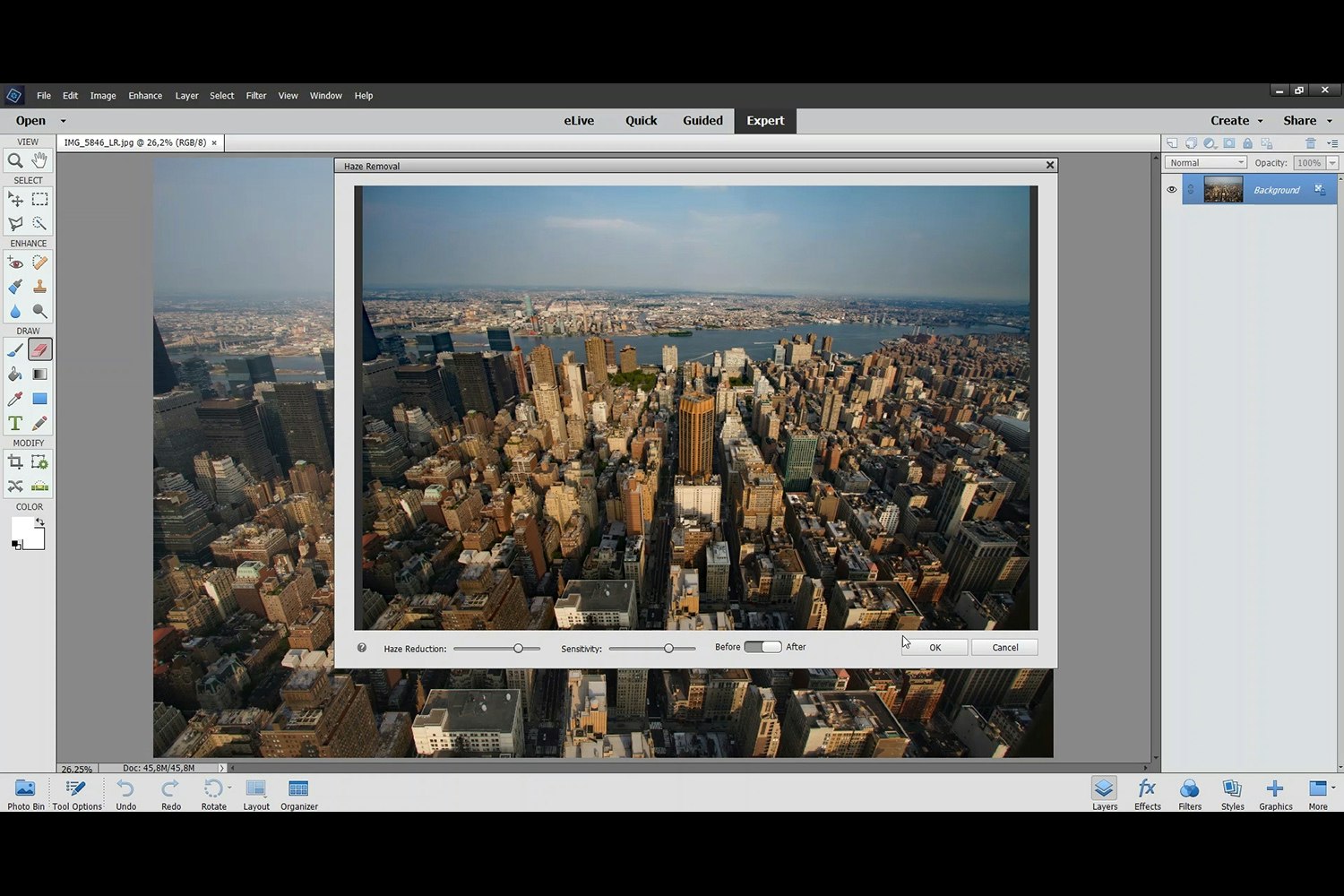Select the Zoom tool in the View section
This screenshot has width=1344, height=896.
tap(15, 160)
